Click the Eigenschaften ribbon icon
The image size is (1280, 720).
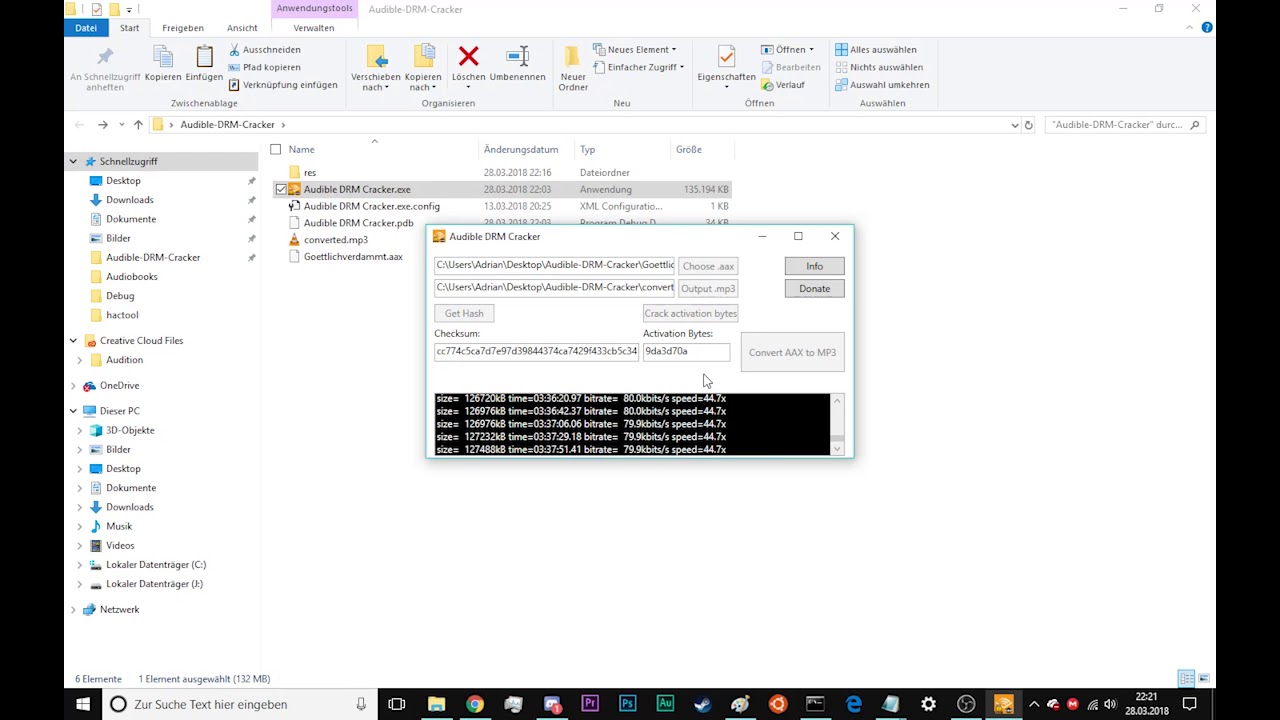click(726, 56)
